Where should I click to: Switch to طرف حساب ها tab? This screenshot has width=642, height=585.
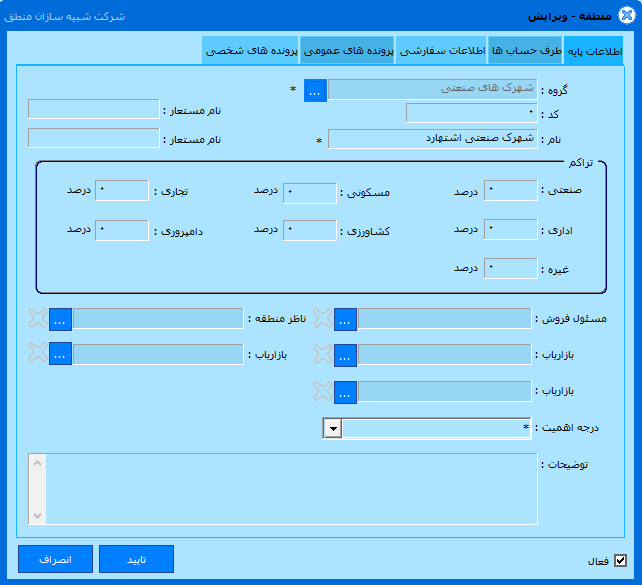pyautogui.click(x=526, y=50)
